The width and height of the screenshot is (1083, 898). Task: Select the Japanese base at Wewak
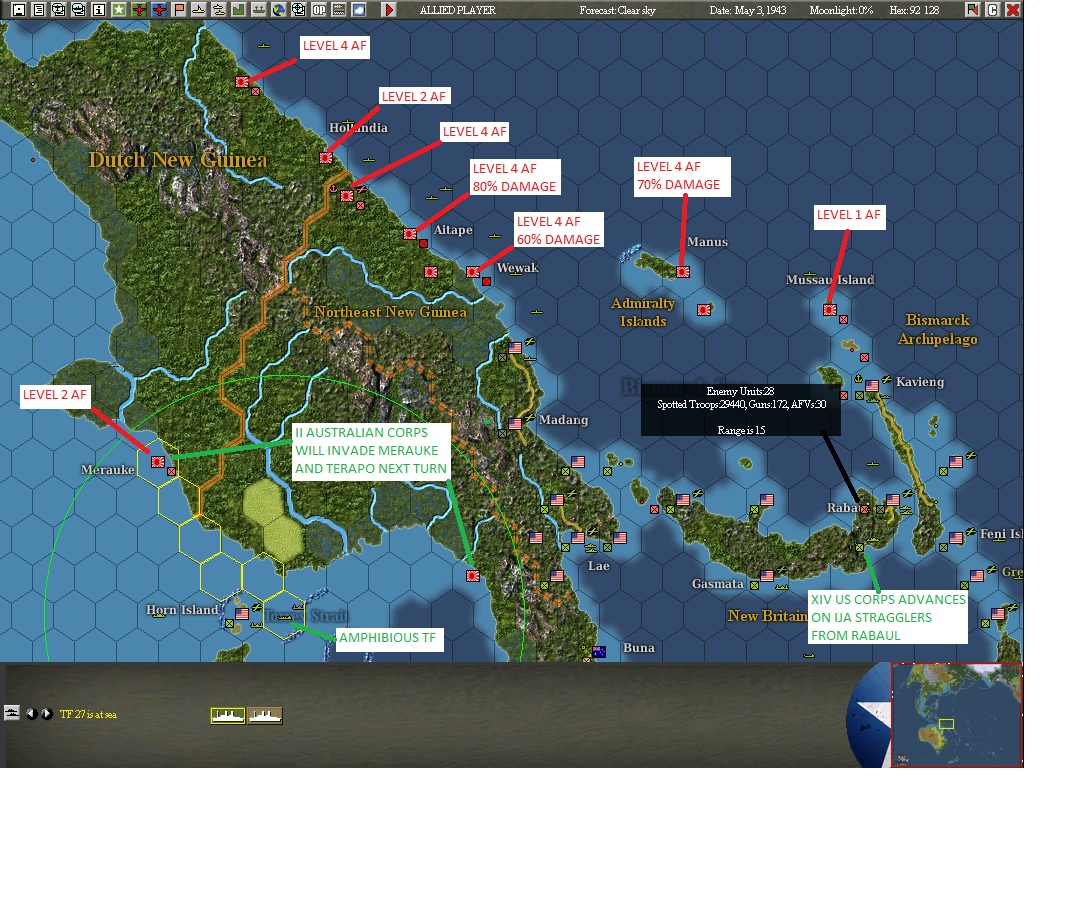[x=472, y=271]
